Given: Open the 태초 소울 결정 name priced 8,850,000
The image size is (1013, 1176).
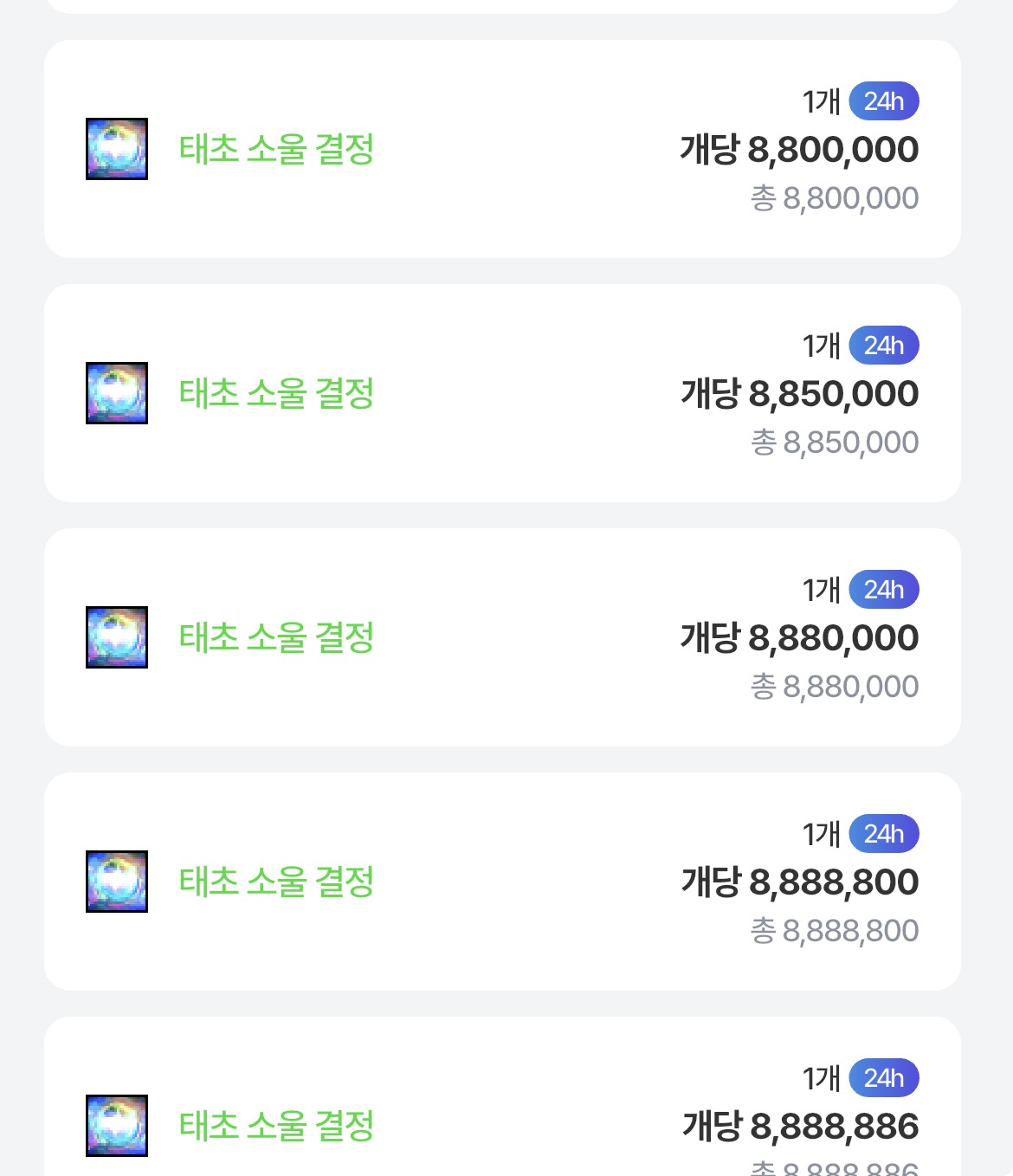Looking at the screenshot, I should coord(276,393).
